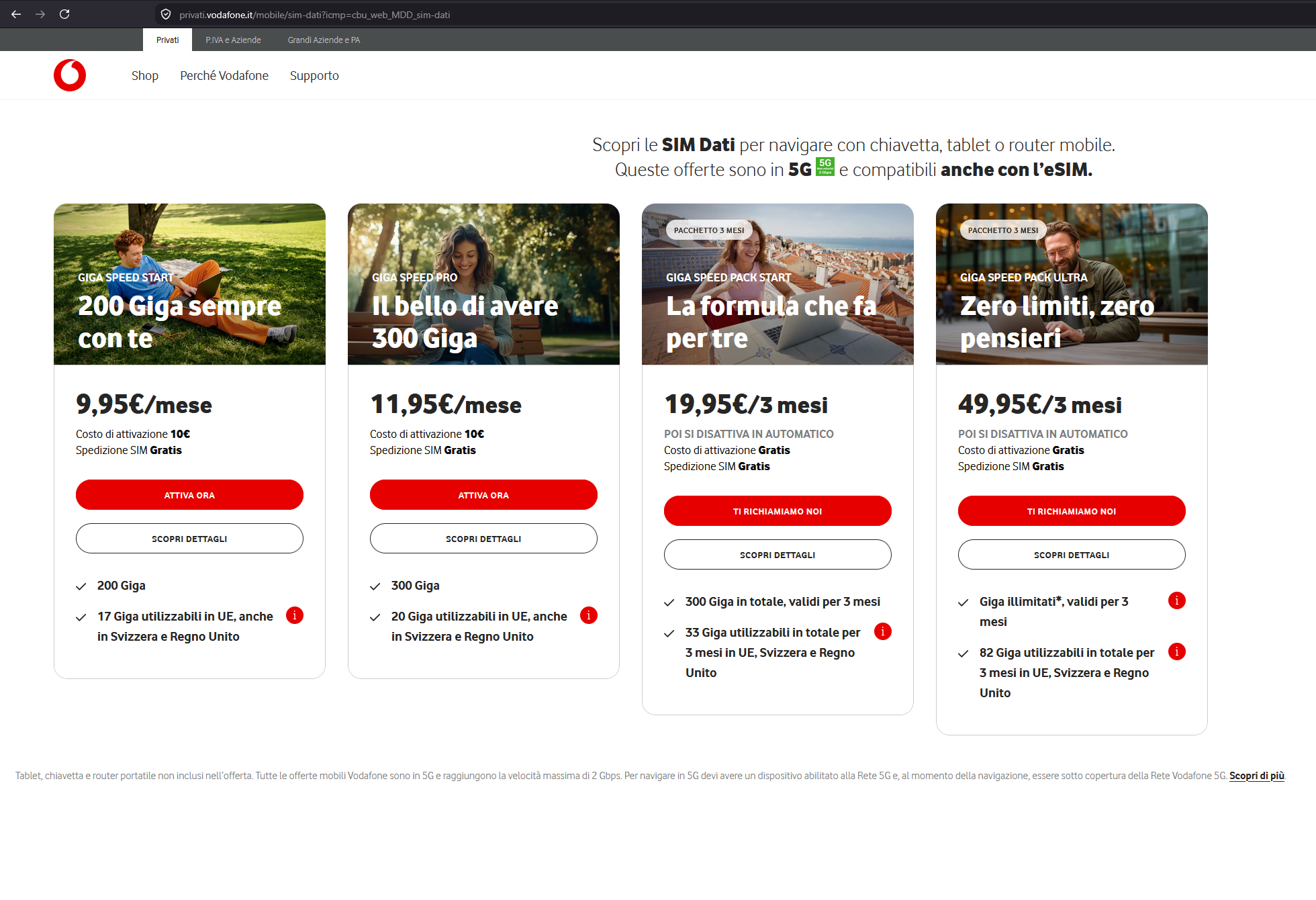Click the Vodafone logo

tap(70, 75)
